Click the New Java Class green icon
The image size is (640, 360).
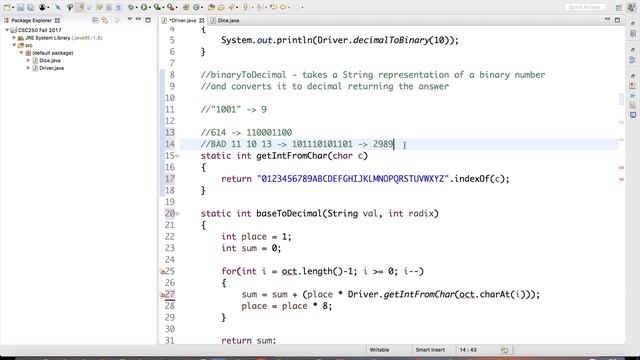click(x=197, y=7)
